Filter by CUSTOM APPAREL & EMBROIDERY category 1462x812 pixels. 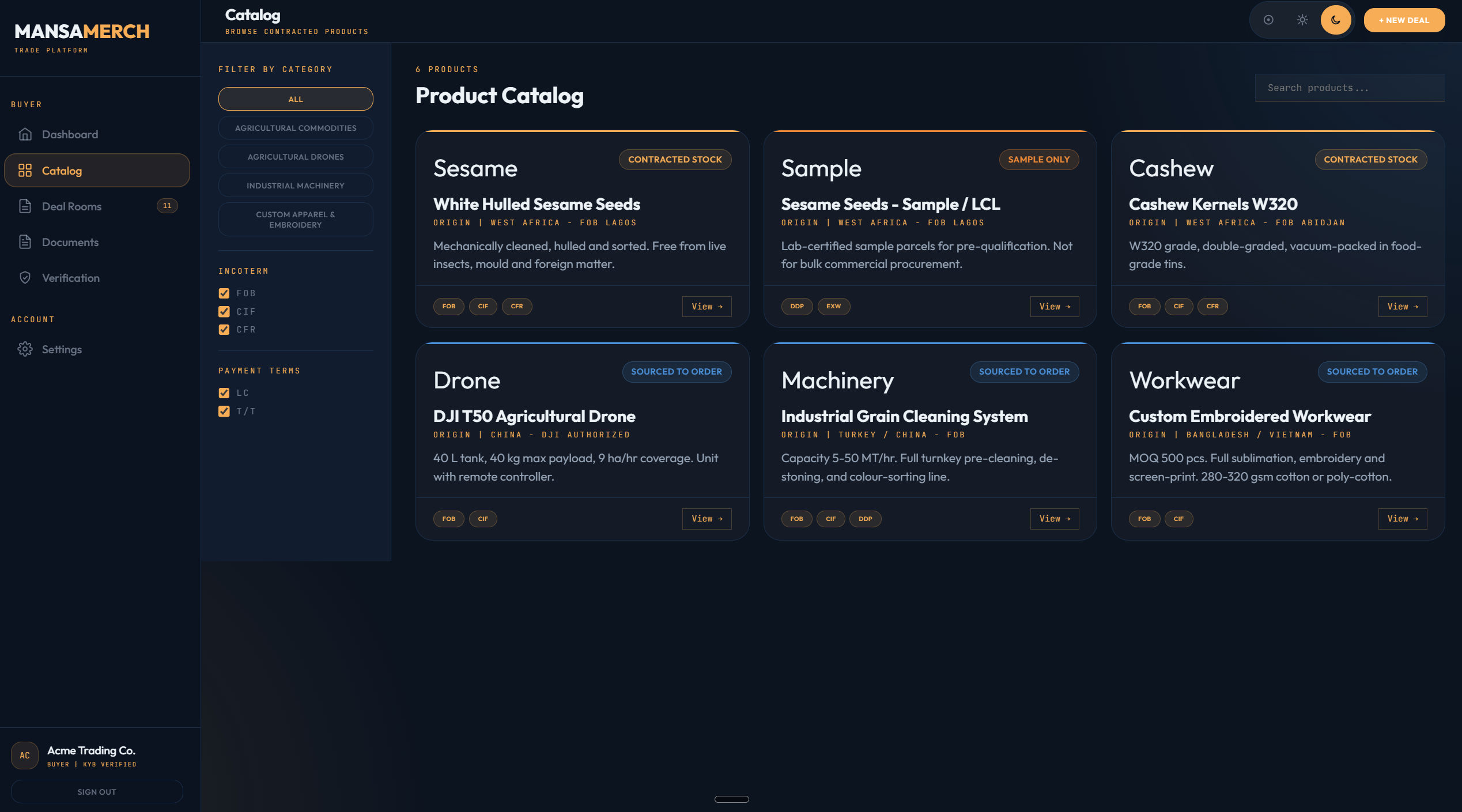click(x=295, y=219)
